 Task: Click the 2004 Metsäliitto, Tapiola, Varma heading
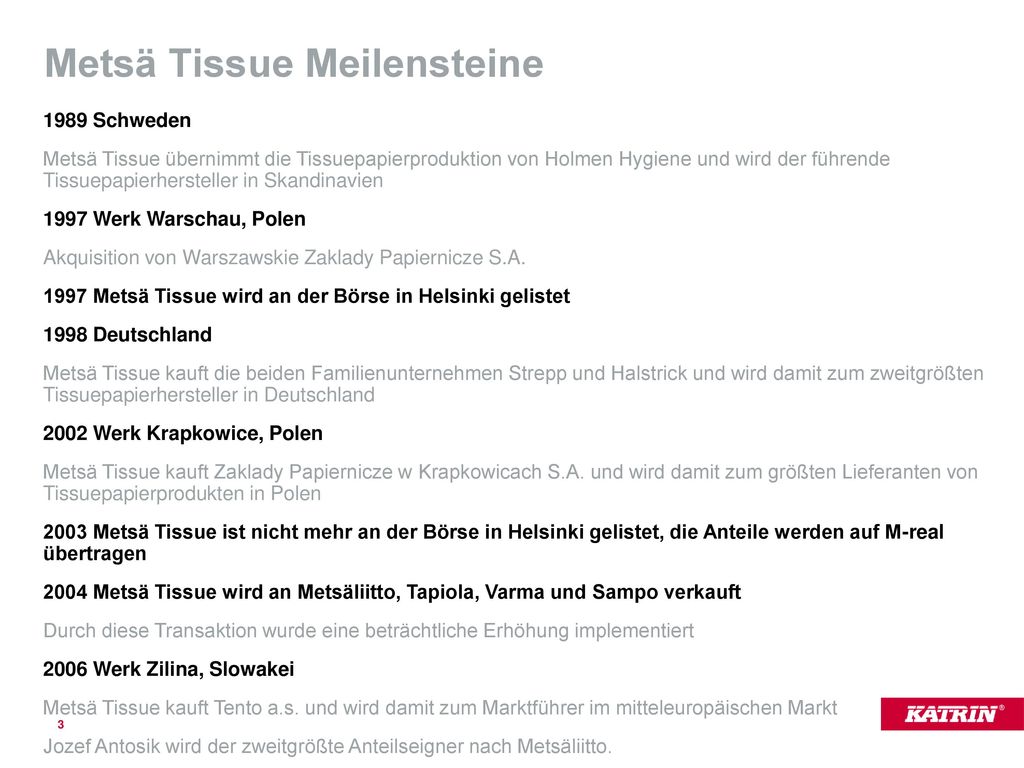[392, 592]
